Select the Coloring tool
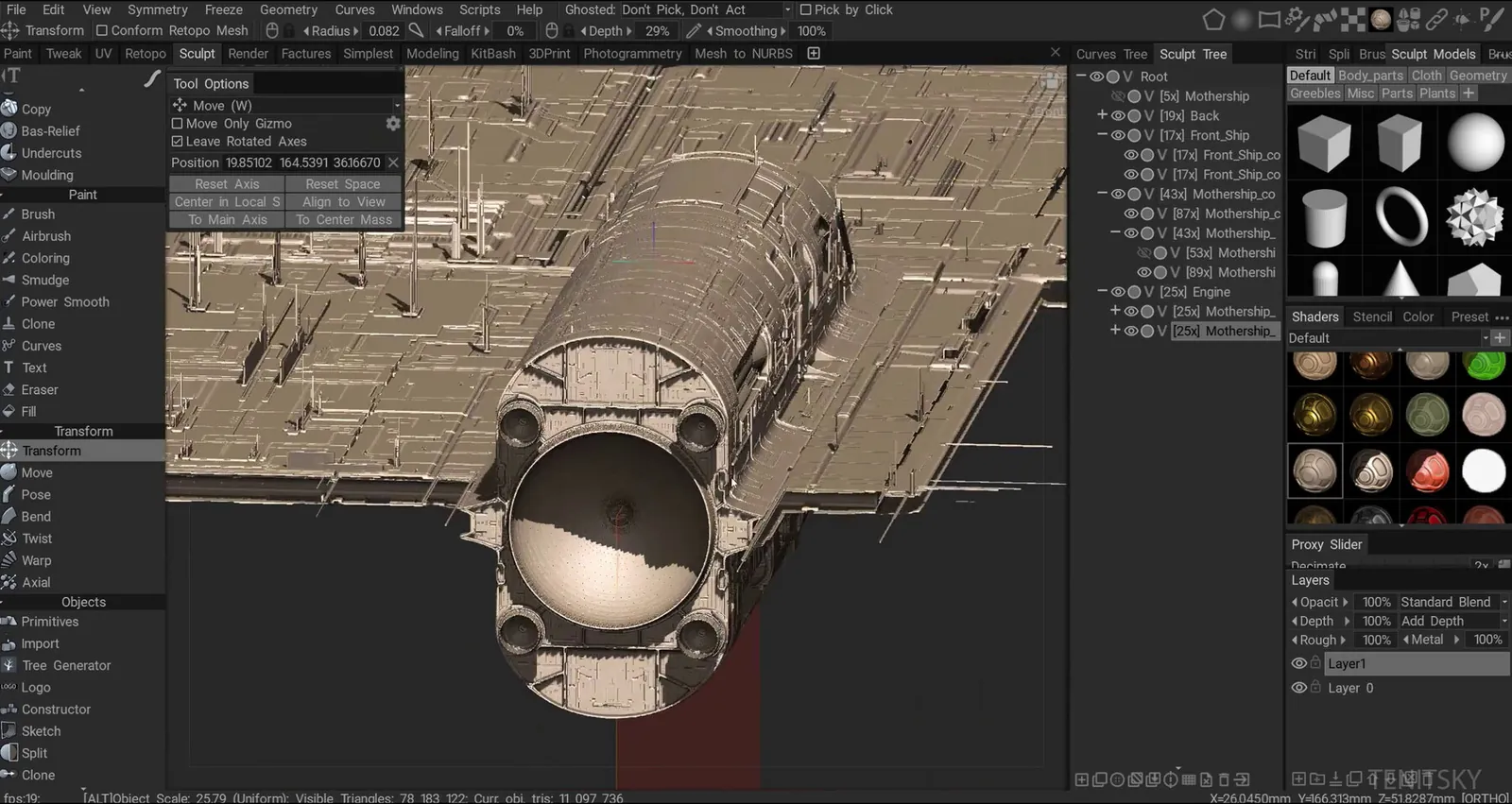 45,258
